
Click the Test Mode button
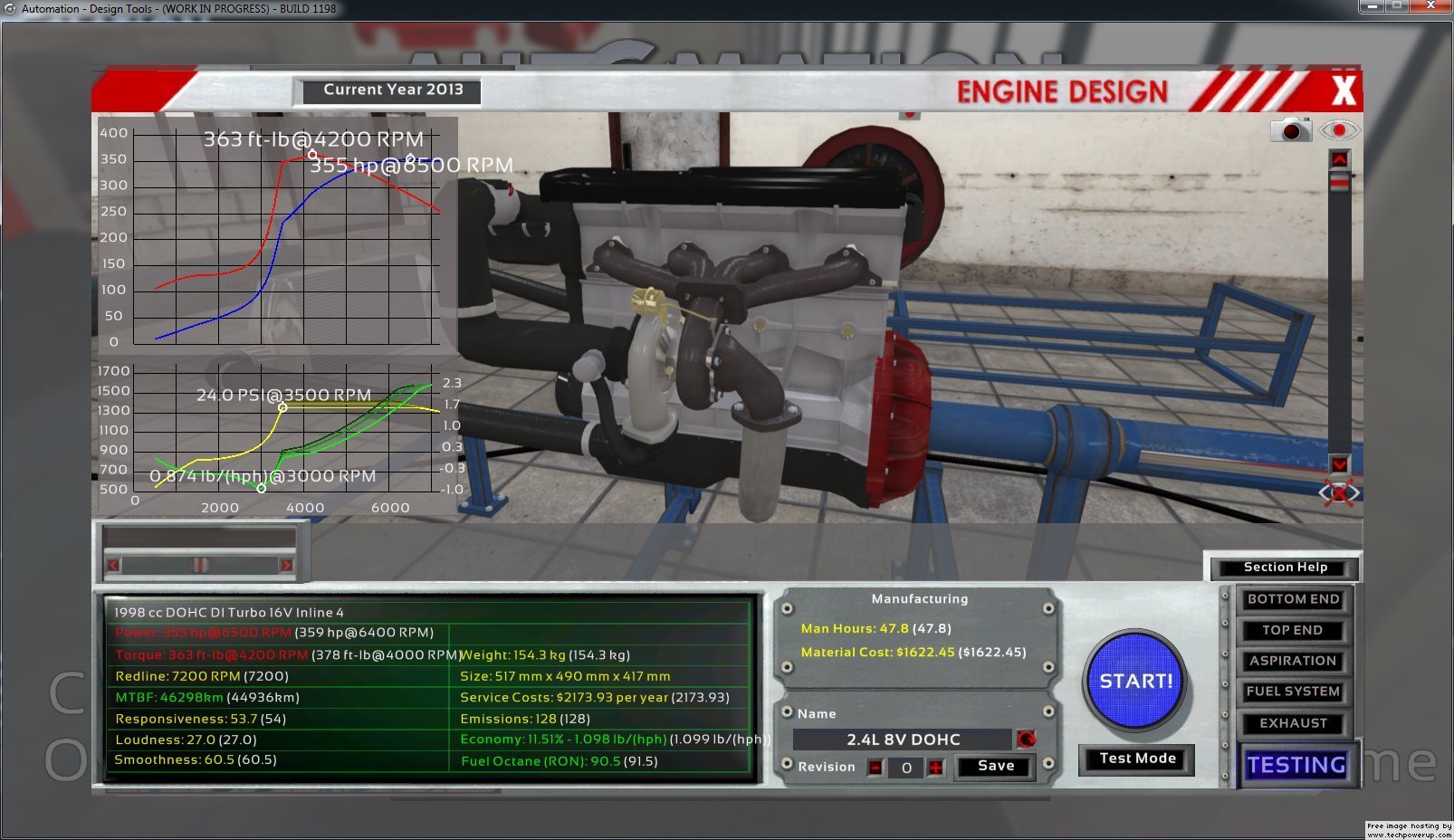pyautogui.click(x=1137, y=759)
